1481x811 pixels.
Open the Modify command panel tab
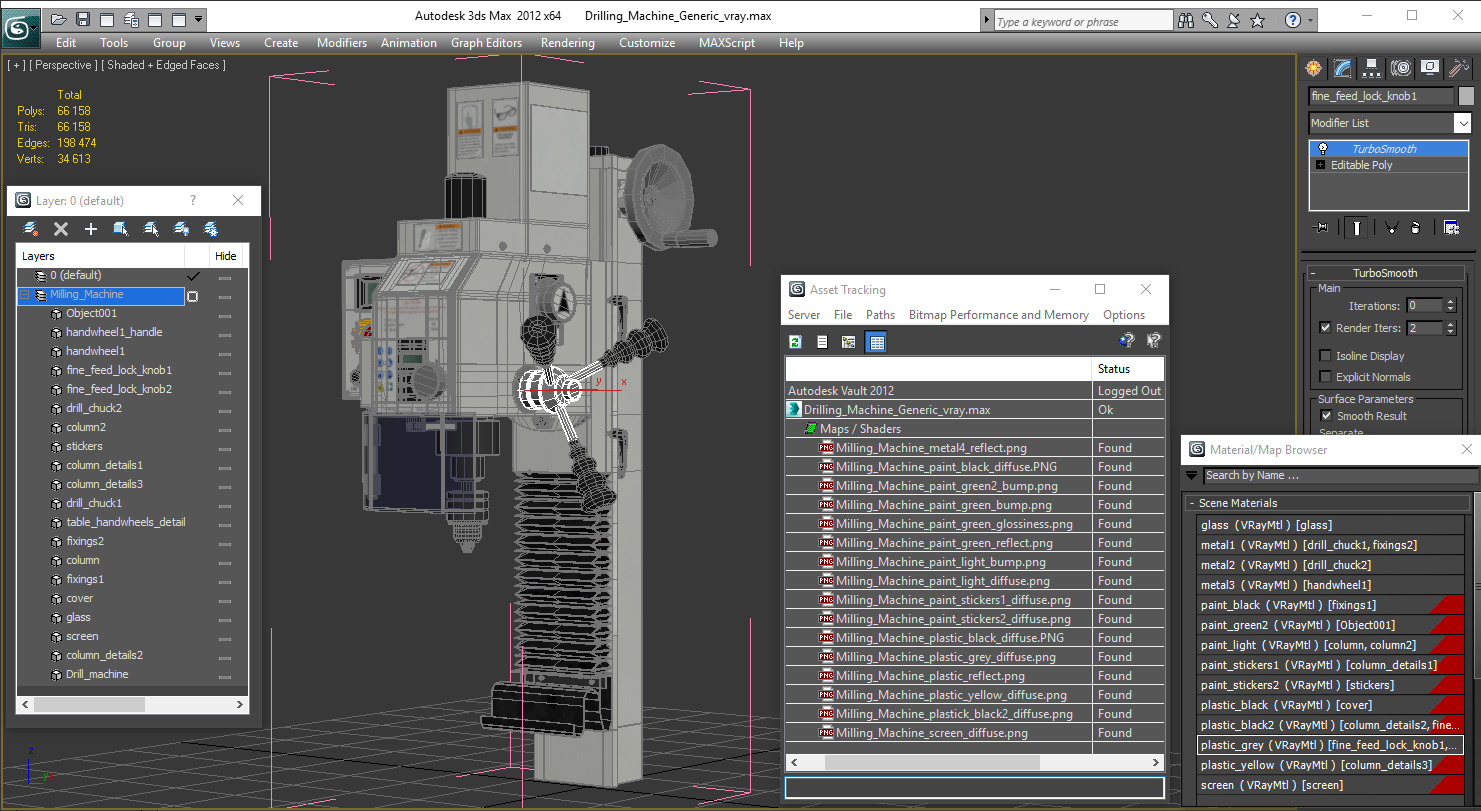(1342, 68)
